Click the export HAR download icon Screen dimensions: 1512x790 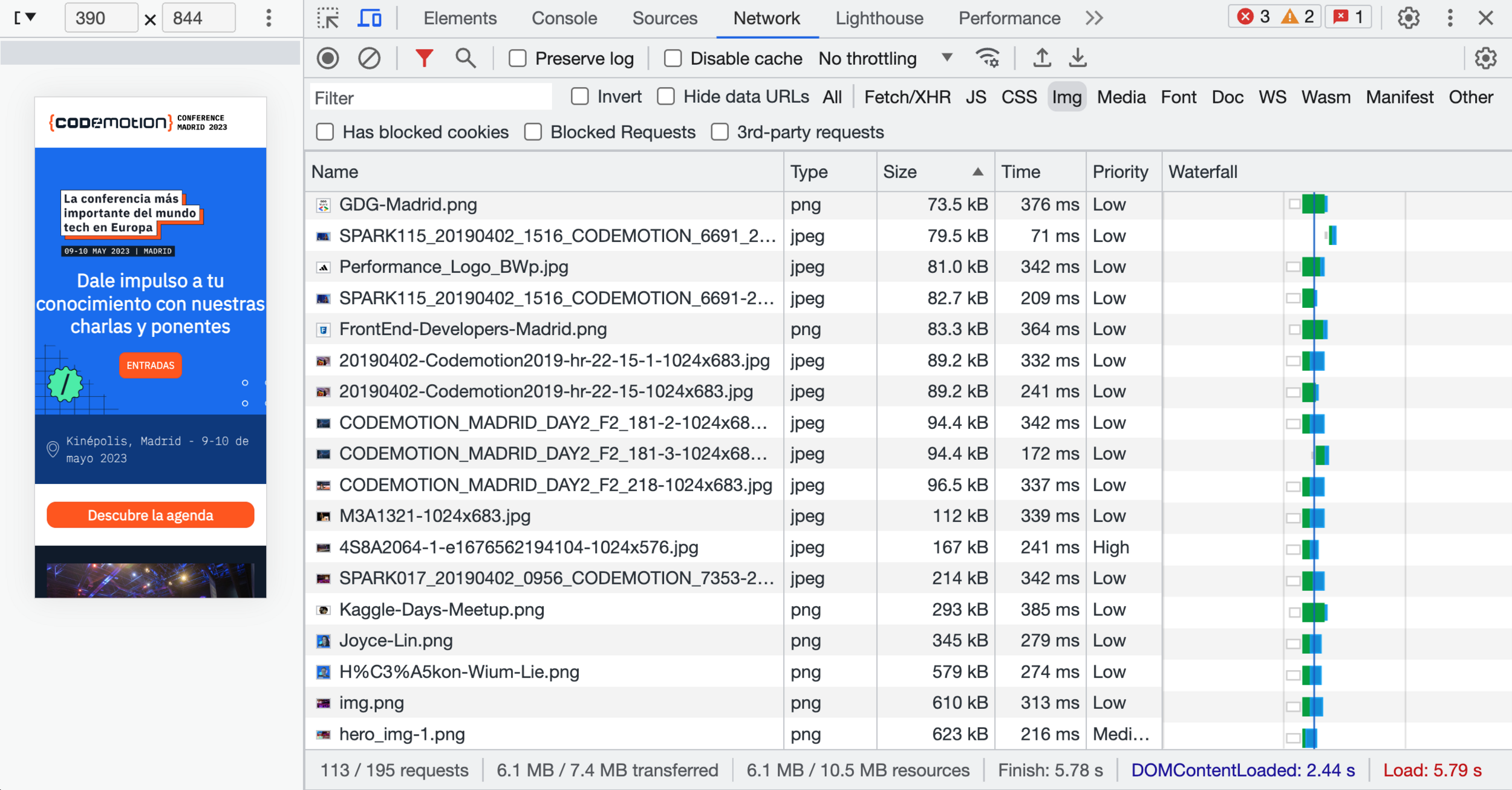point(1078,59)
